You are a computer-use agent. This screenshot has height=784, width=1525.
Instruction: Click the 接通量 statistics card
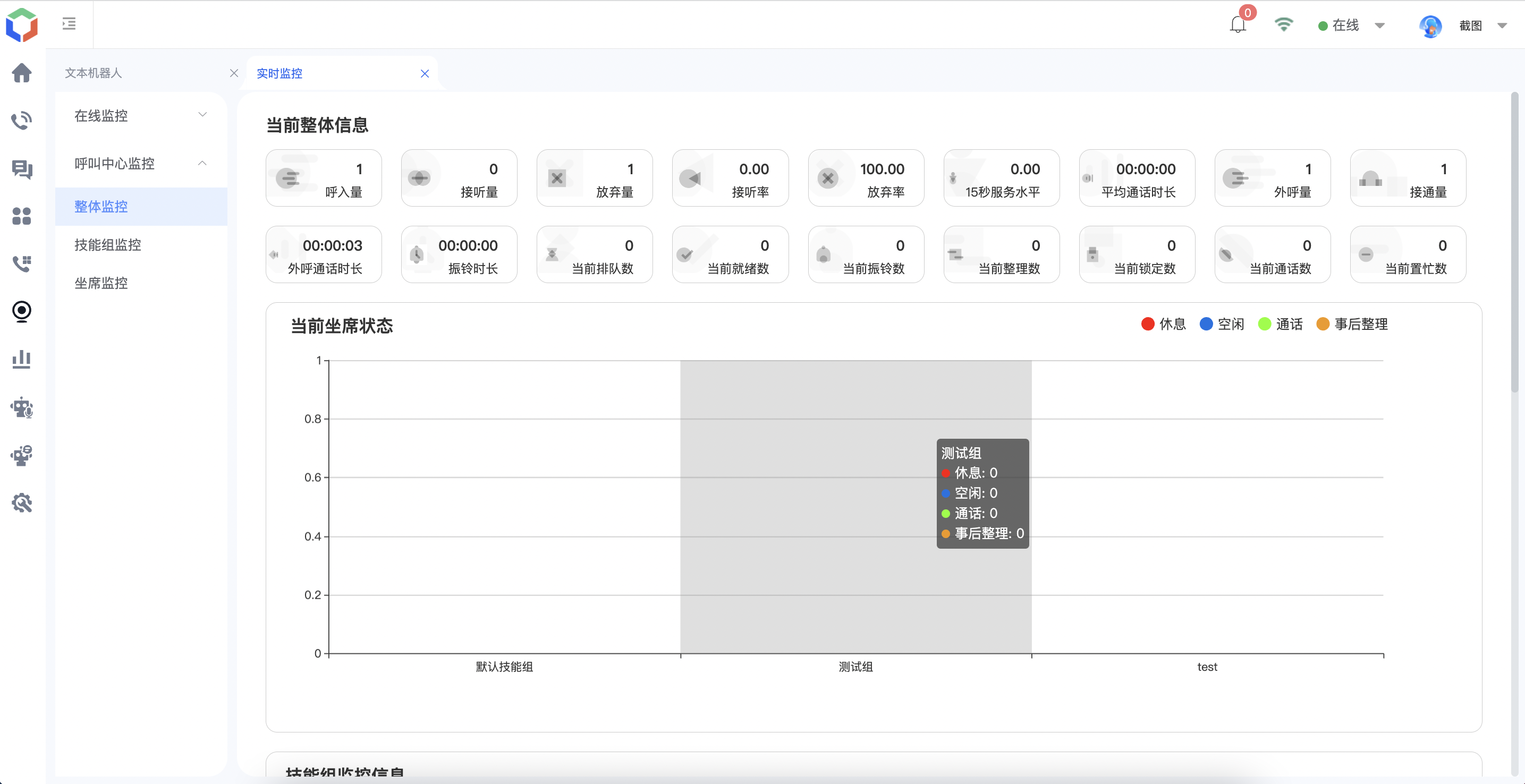coord(1408,177)
